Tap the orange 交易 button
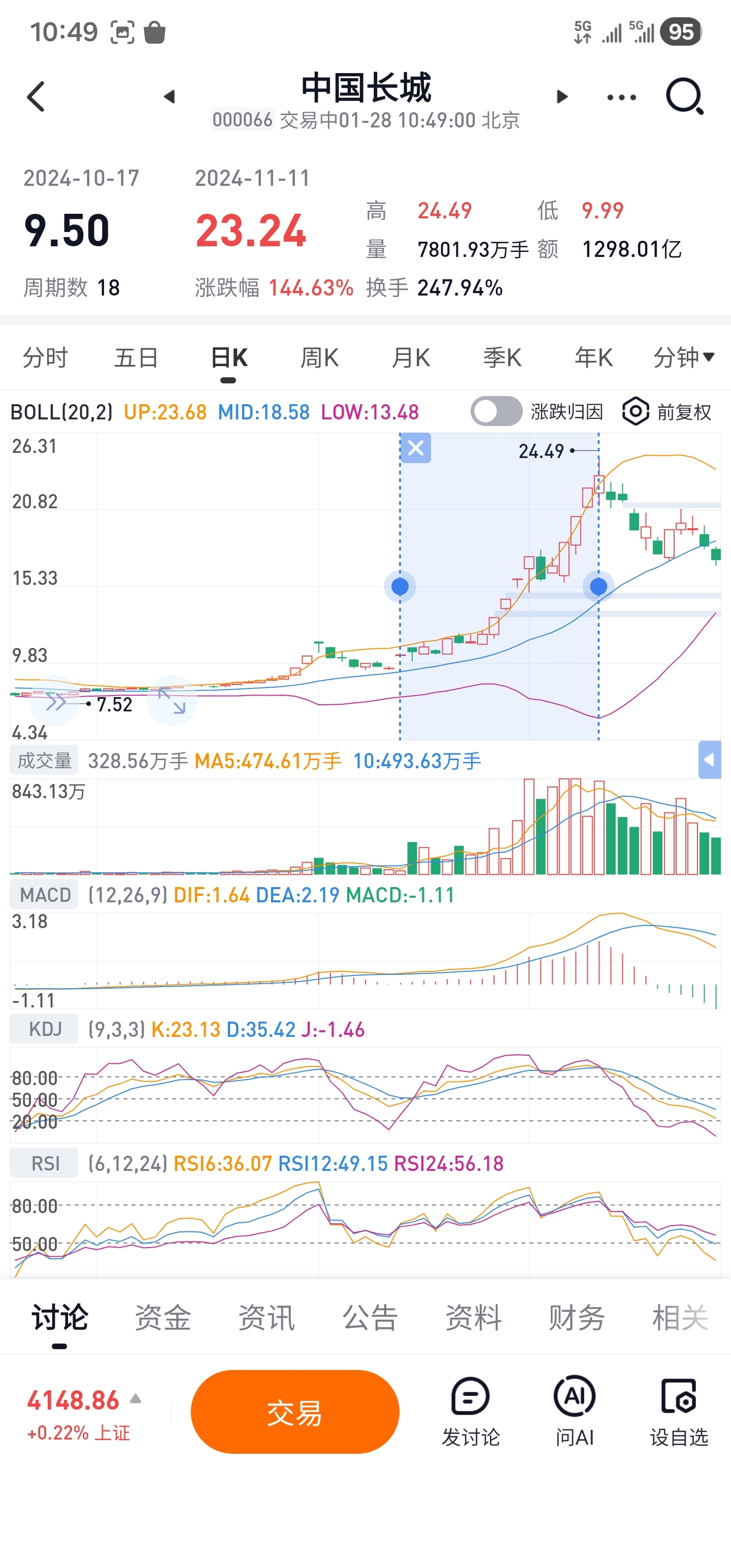 tap(295, 1412)
